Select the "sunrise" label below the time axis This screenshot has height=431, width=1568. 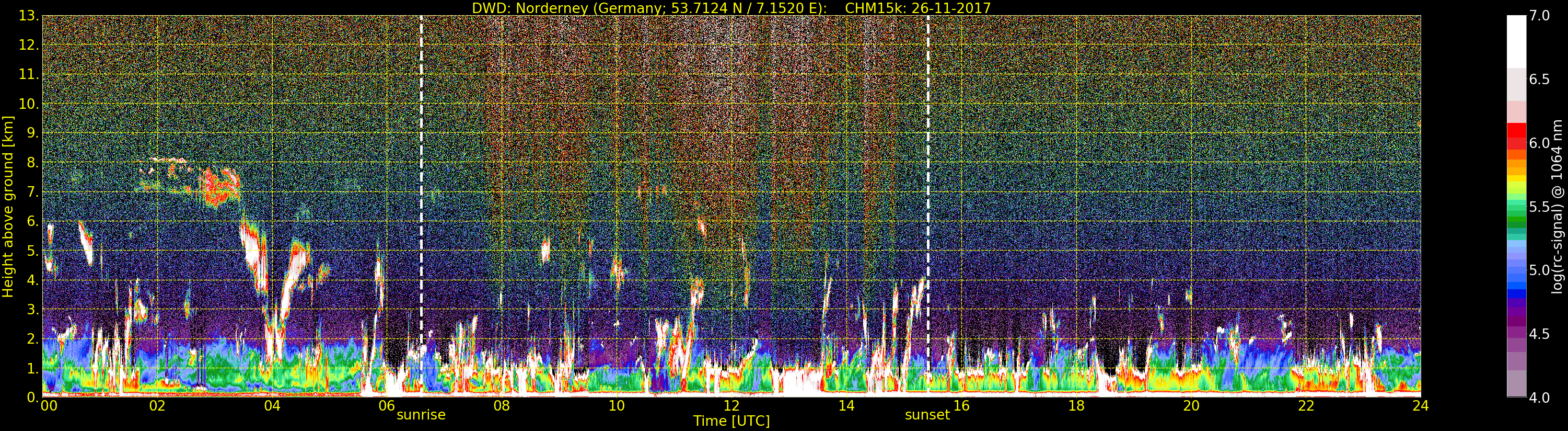point(421,415)
